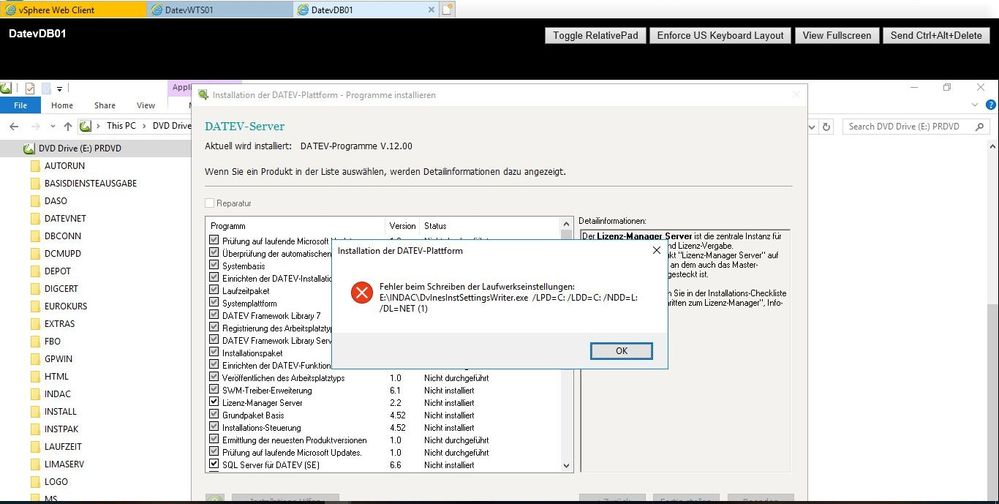Open the File menu tab

click(19, 105)
